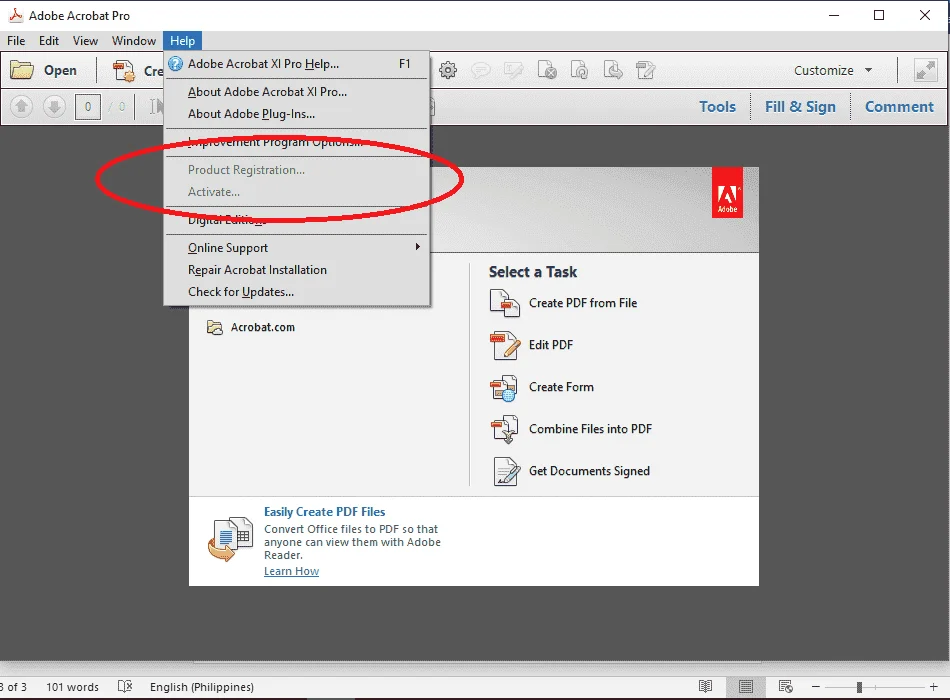Click the Create PDF toolbar icon
The image size is (950, 700).
tap(124, 71)
